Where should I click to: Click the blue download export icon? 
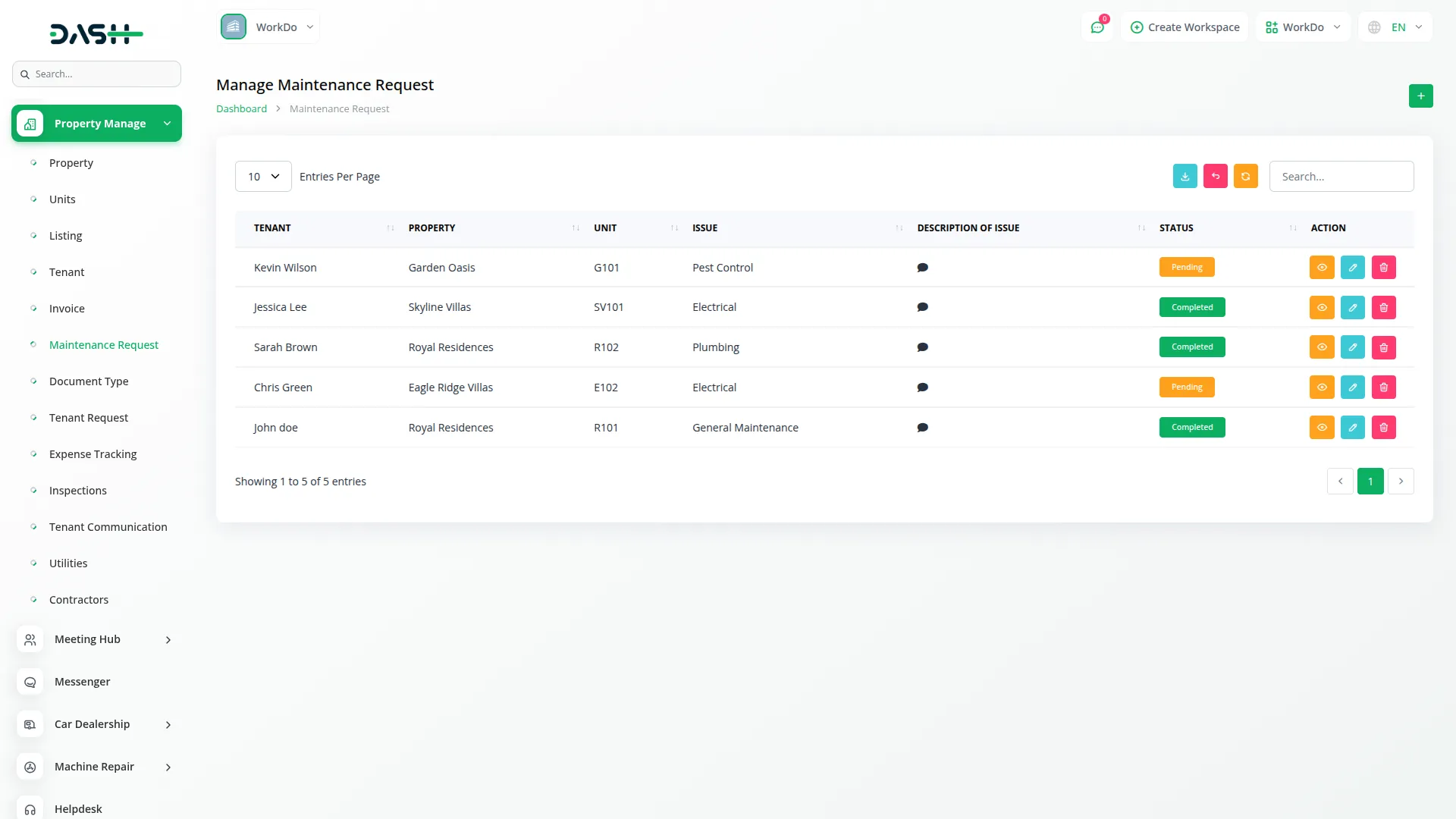click(x=1185, y=176)
